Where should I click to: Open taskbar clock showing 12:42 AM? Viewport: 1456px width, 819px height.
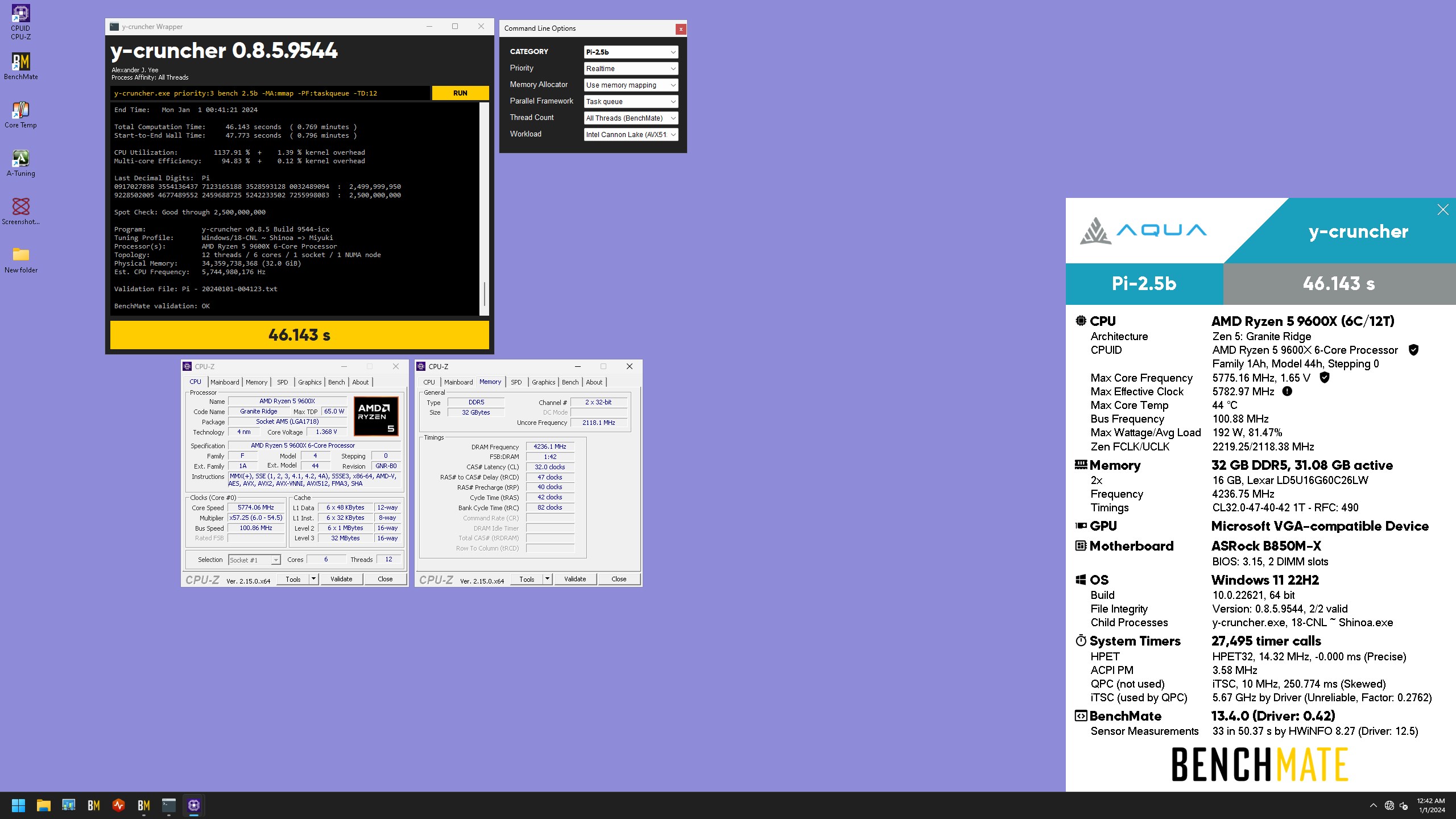pyautogui.click(x=1431, y=805)
